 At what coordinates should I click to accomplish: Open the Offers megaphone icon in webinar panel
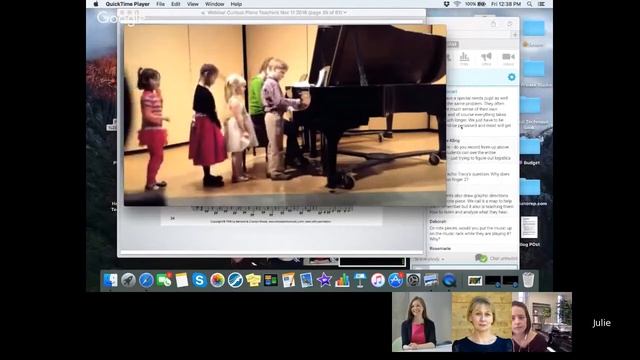pos(486,58)
